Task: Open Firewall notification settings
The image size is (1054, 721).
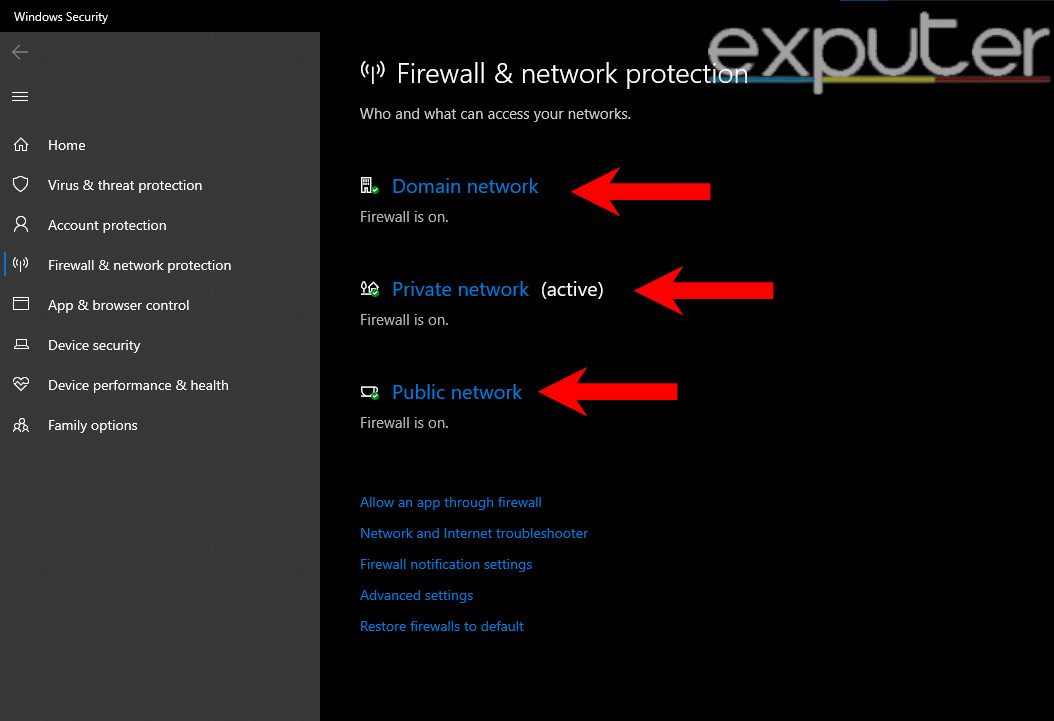Action: 445,564
